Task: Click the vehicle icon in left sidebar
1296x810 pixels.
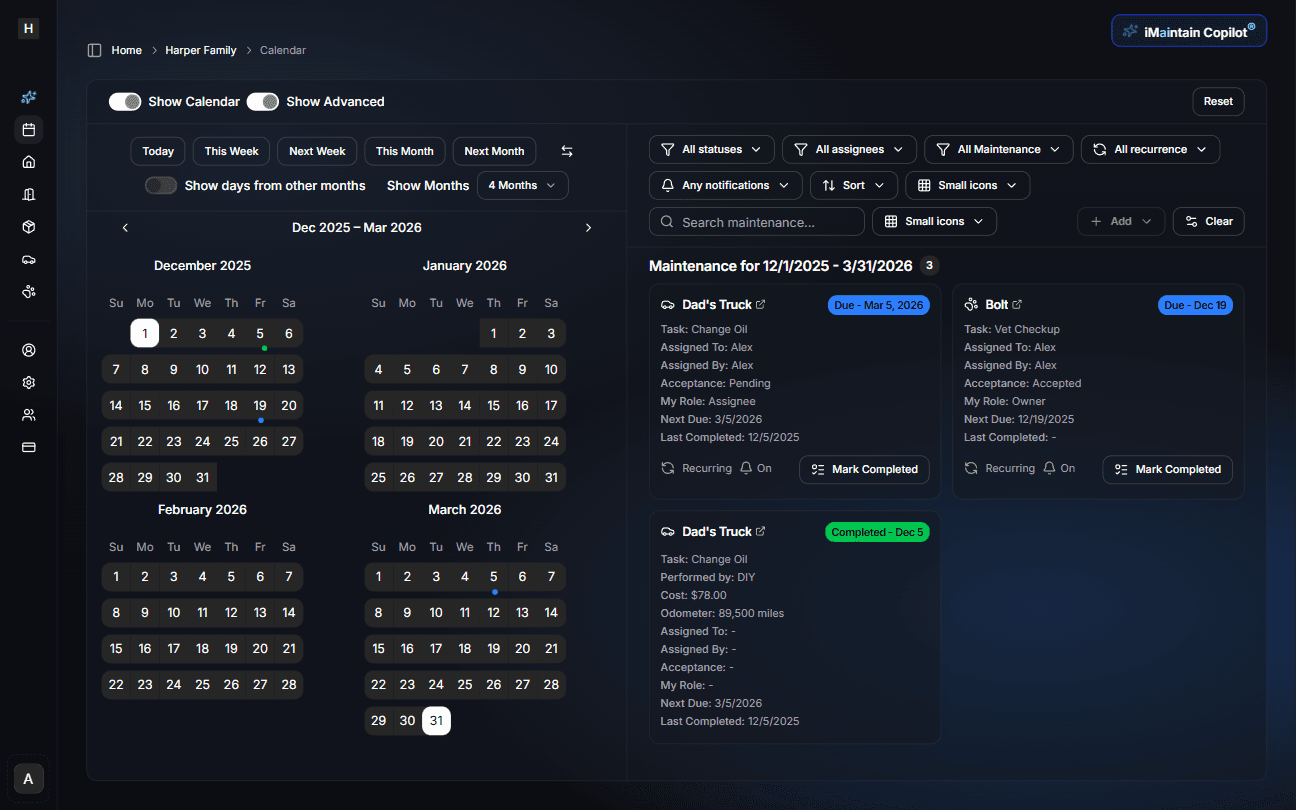Action: pos(29,259)
